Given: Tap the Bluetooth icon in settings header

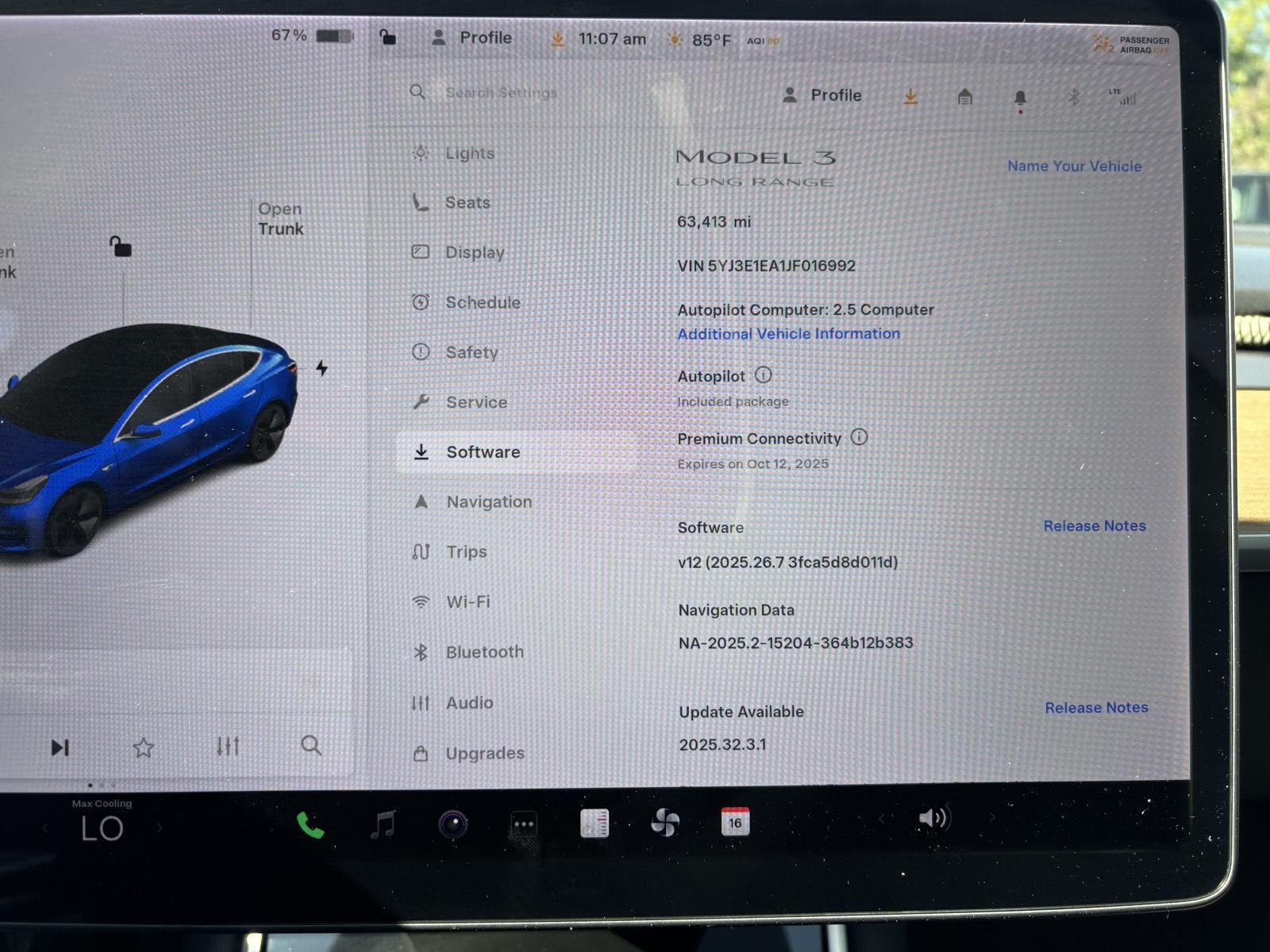Looking at the screenshot, I should click(1074, 97).
